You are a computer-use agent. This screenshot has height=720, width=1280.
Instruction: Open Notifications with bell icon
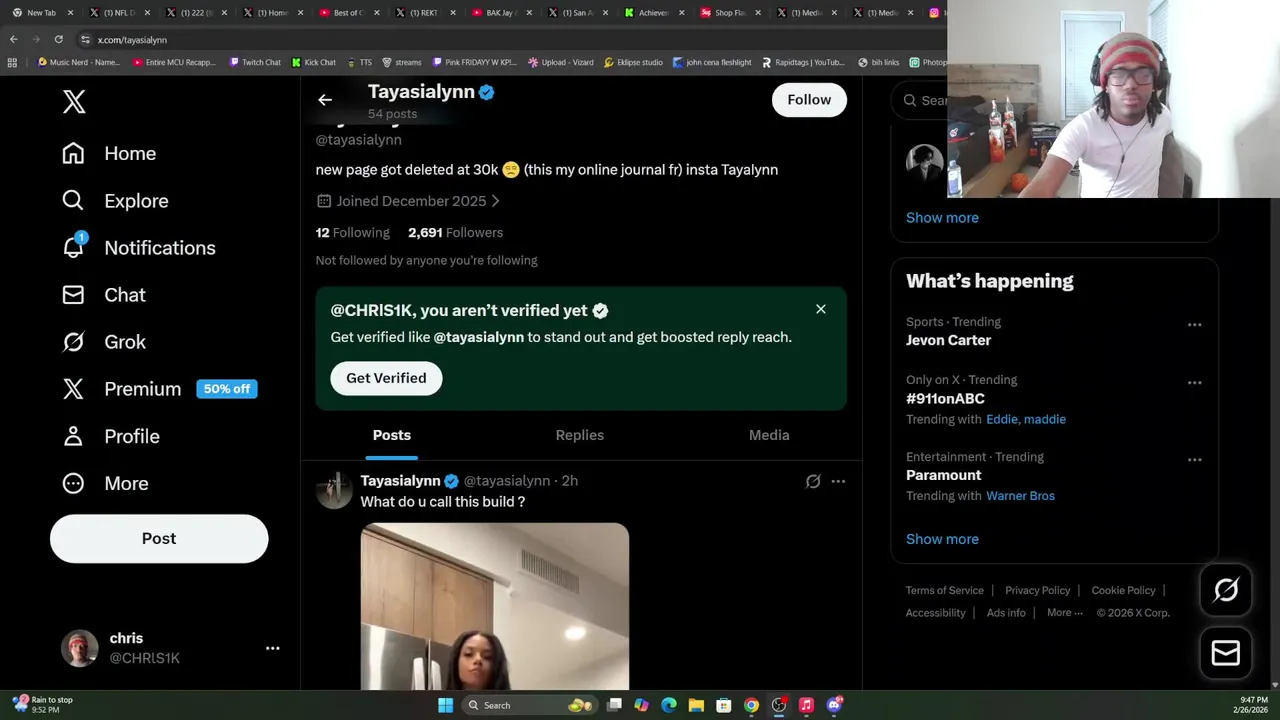[138, 247]
